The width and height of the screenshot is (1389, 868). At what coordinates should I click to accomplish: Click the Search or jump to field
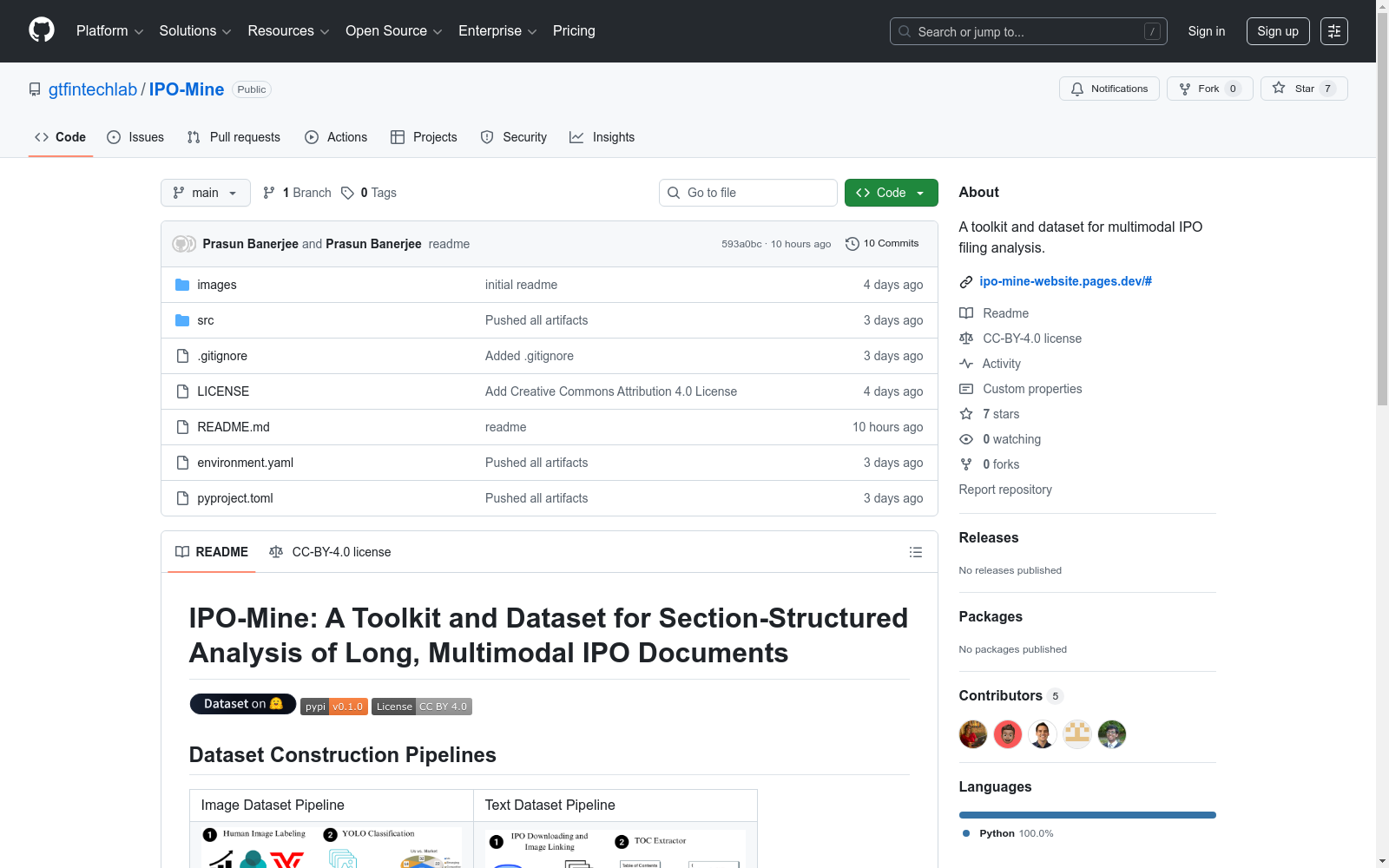(x=1029, y=31)
